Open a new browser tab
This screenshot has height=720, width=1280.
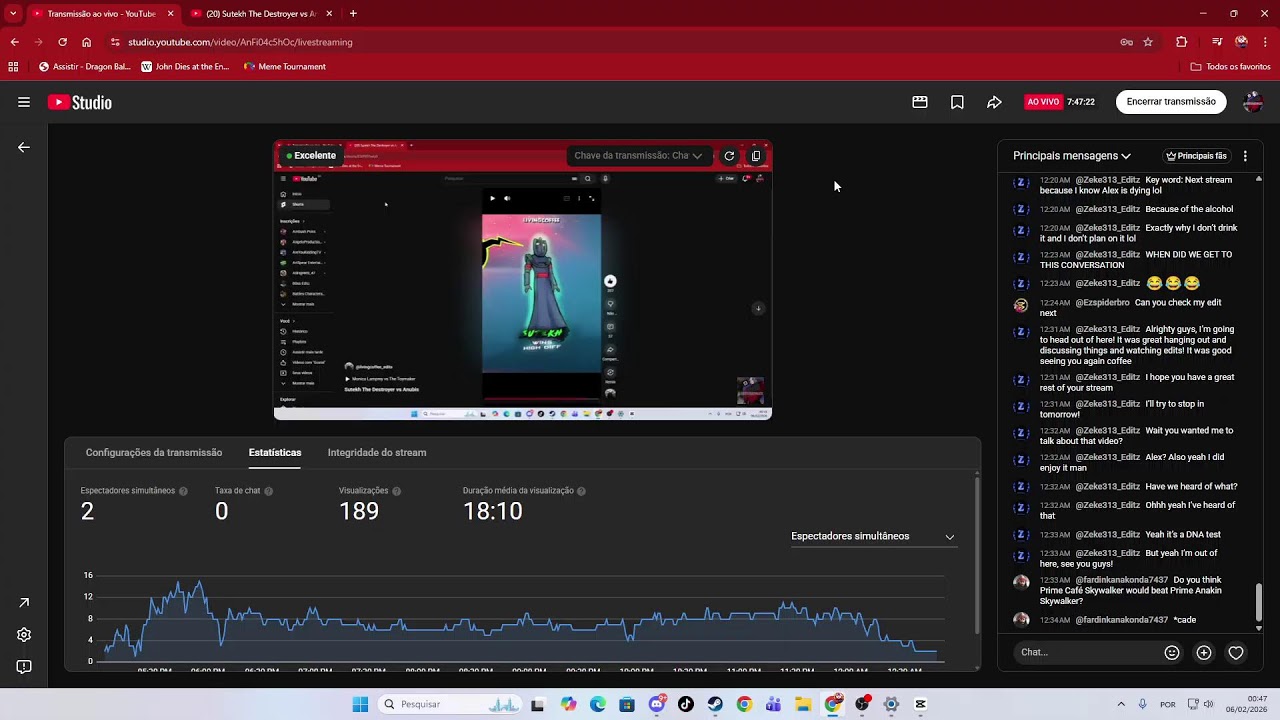point(353,14)
